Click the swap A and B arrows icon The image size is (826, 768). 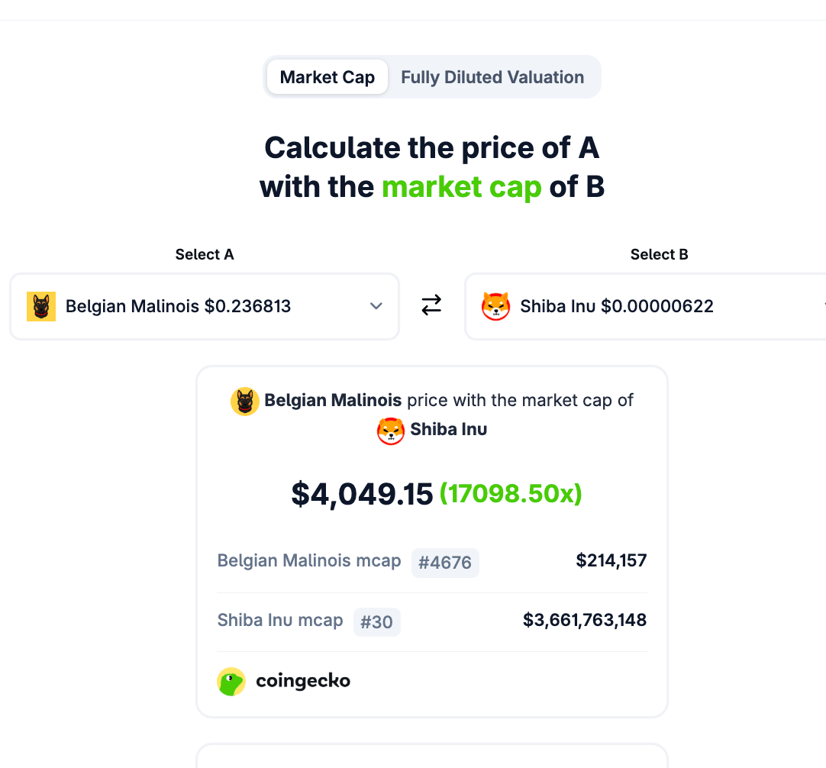(431, 306)
